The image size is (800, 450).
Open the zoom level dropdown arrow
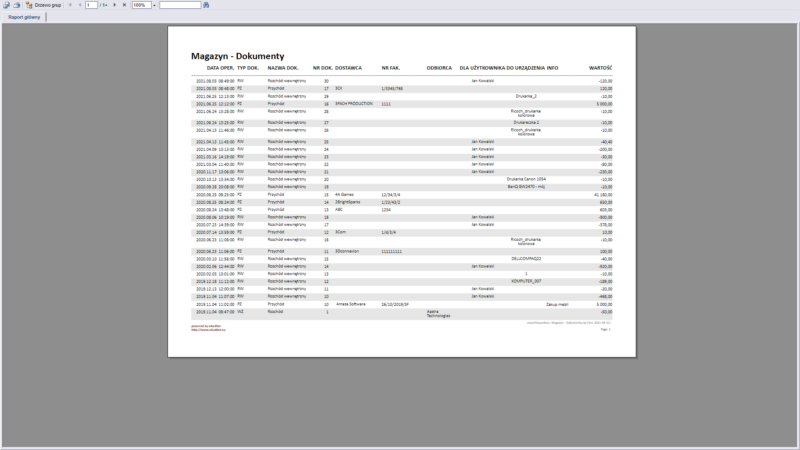(x=154, y=5)
